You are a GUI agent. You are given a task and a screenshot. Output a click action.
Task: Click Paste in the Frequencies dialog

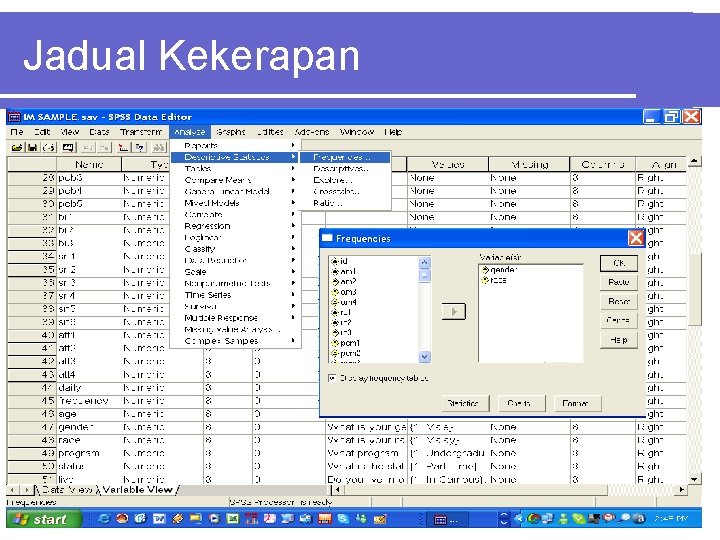tap(619, 282)
